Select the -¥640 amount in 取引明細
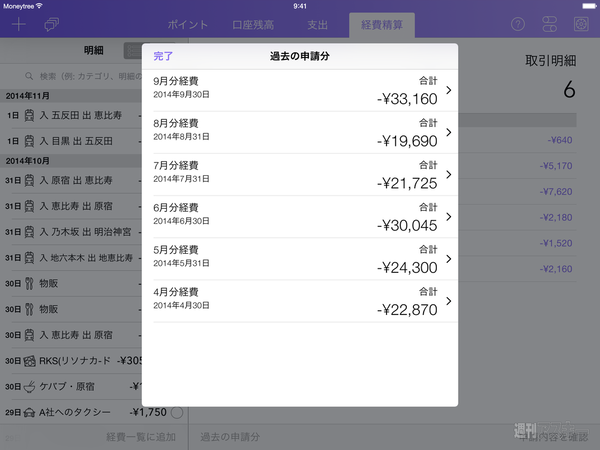The width and height of the screenshot is (600, 450). coord(559,140)
